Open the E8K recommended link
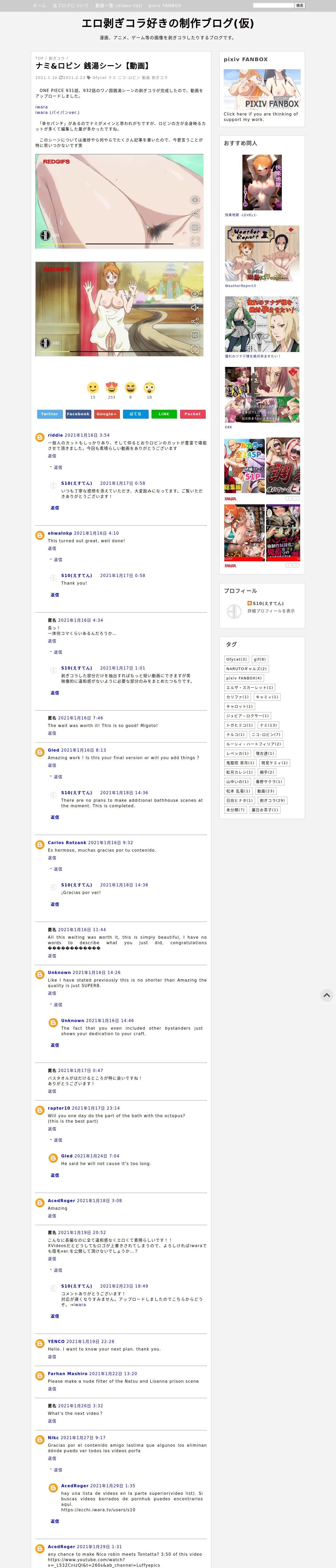 (x=229, y=427)
